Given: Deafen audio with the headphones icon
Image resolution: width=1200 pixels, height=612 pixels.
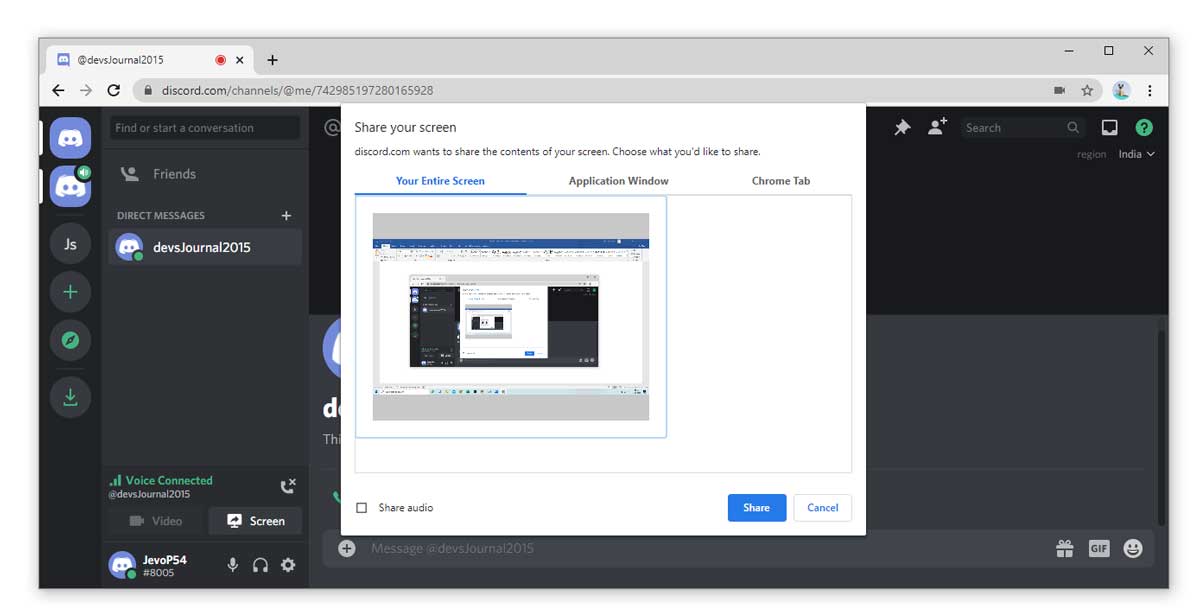Looking at the screenshot, I should click(260, 565).
